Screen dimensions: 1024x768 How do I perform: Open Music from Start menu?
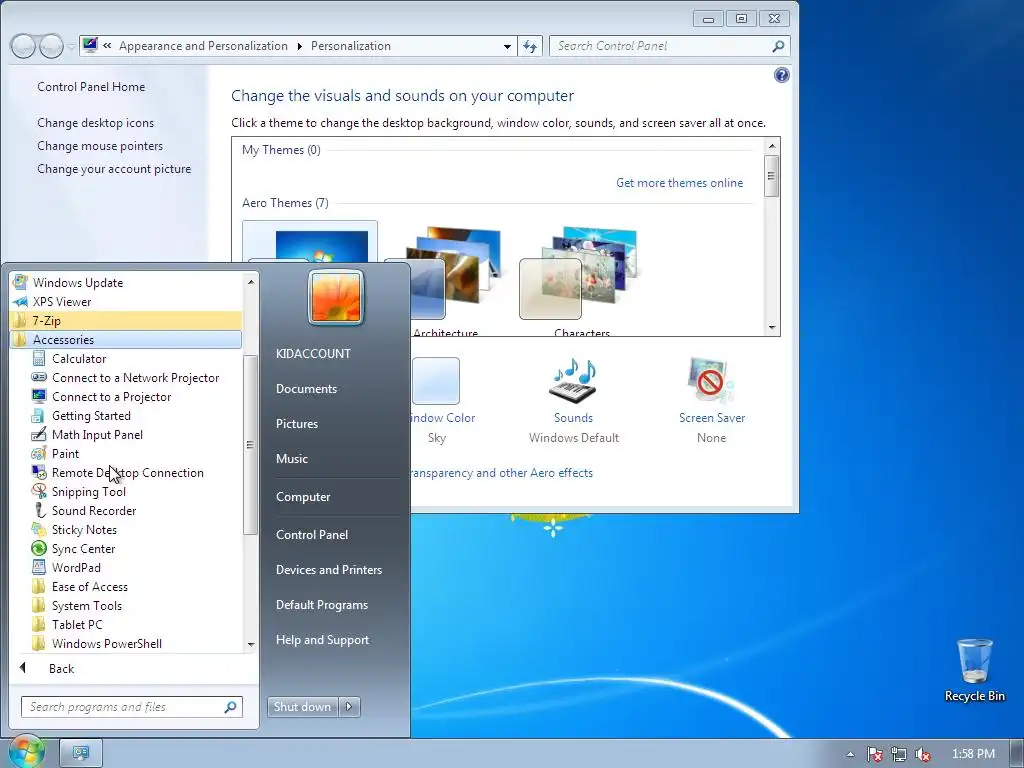[x=291, y=458]
